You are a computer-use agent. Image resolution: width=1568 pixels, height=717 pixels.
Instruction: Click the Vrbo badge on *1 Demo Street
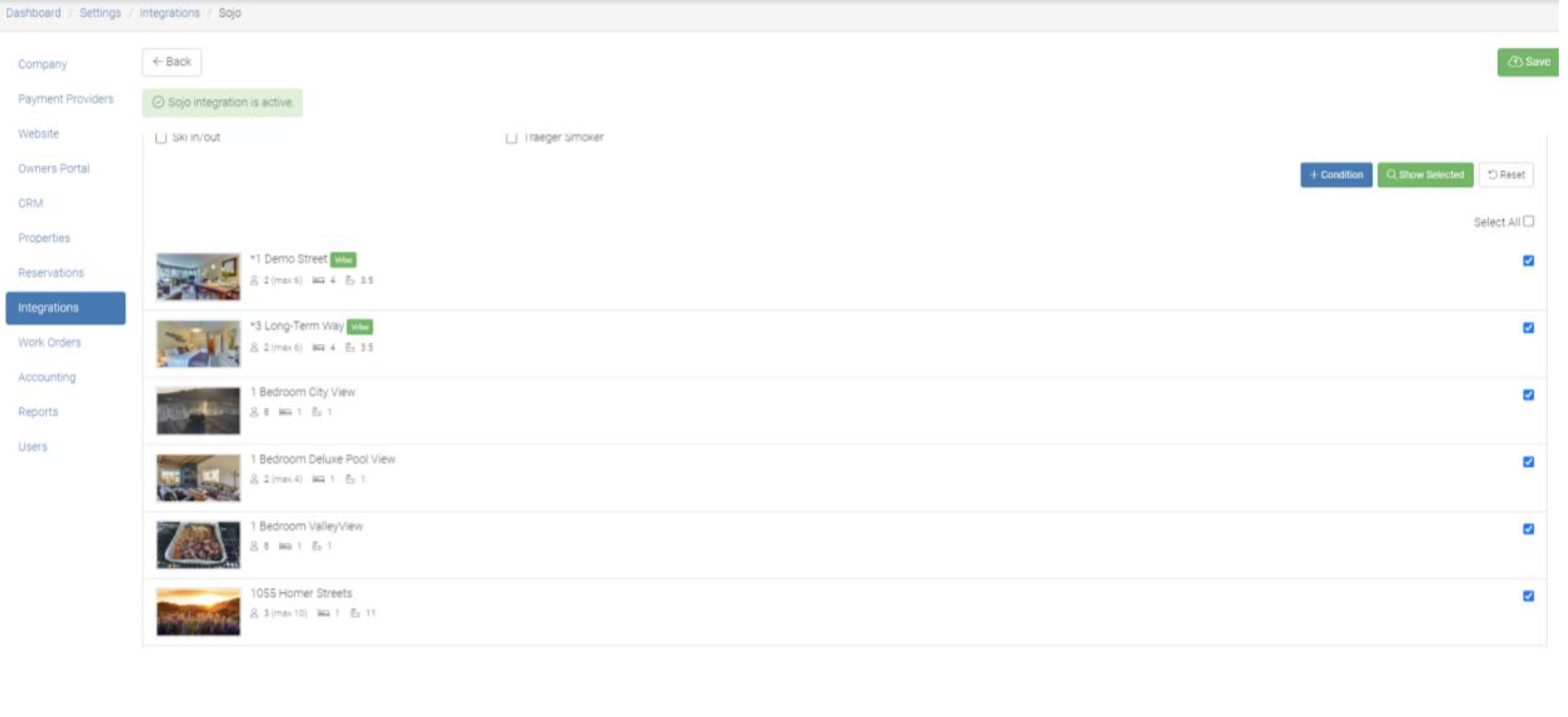[x=343, y=260]
